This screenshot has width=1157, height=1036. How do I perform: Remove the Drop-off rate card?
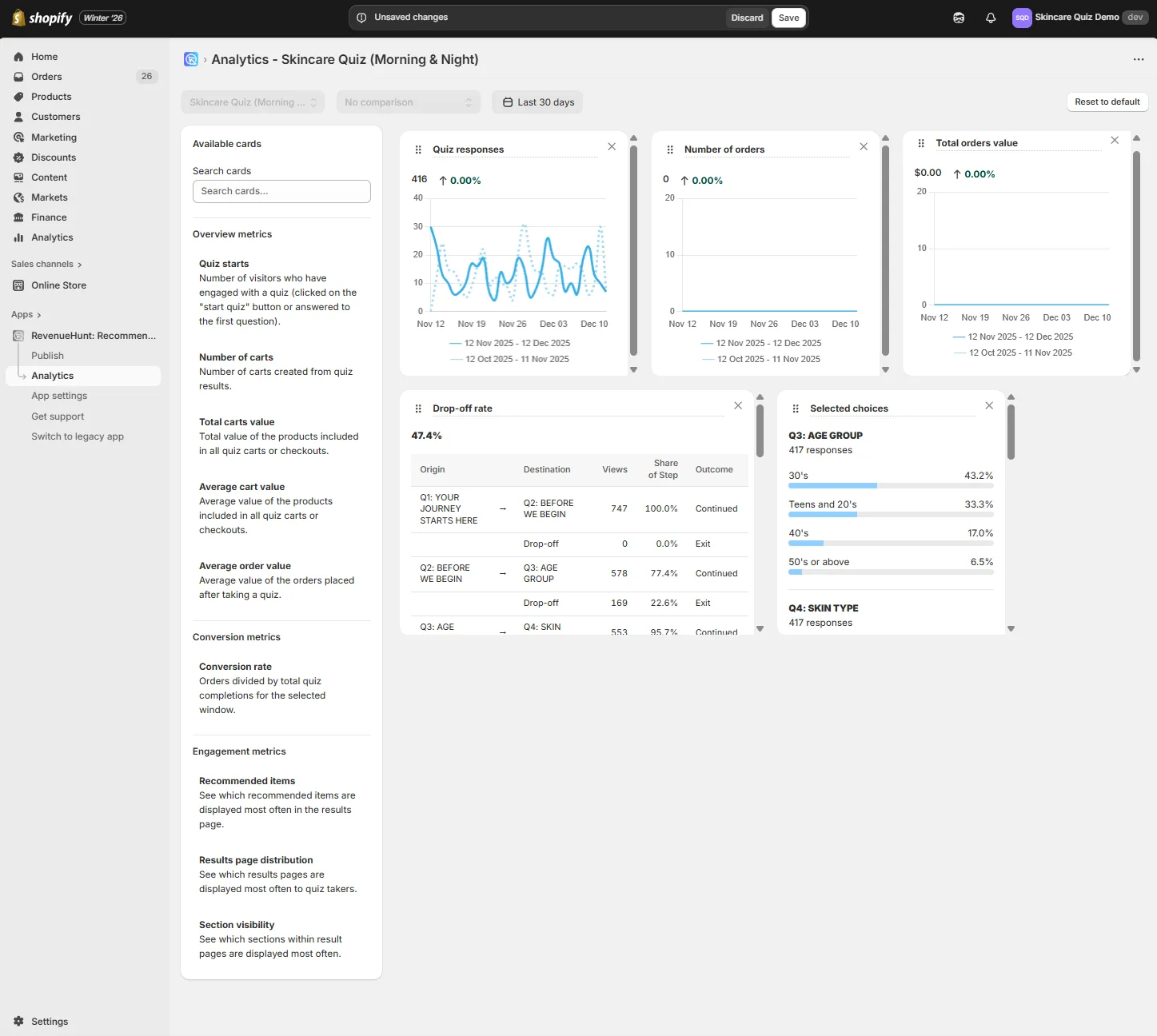click(738, 405)
